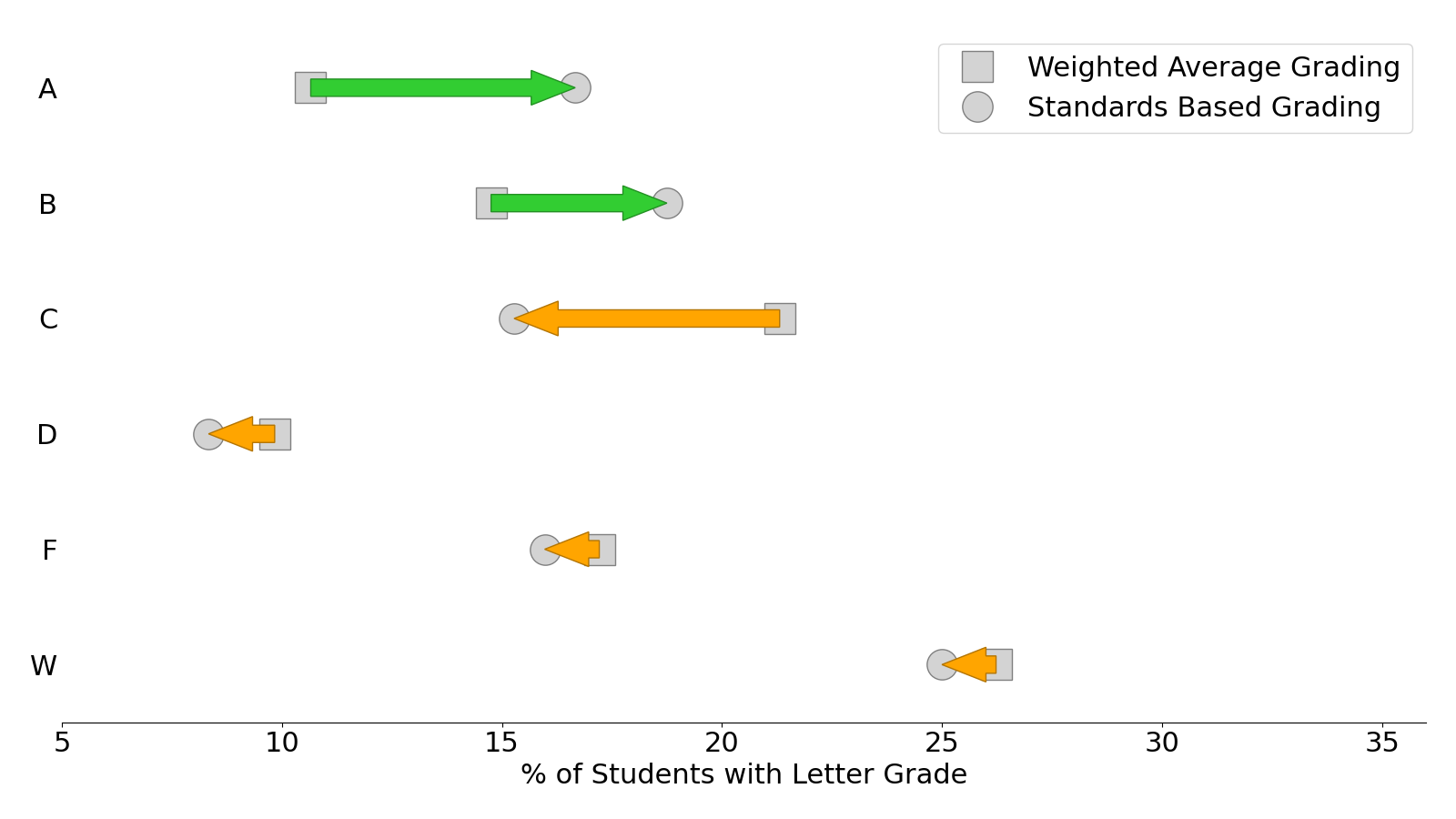Select the long orange arrow in row C

(655, 319)
